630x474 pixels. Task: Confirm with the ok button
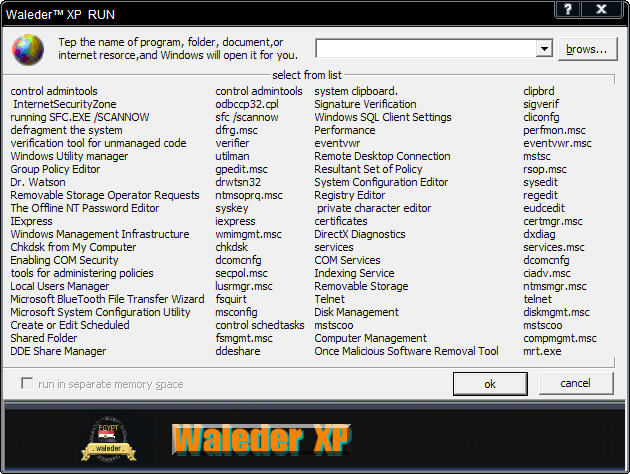point(490,384)
